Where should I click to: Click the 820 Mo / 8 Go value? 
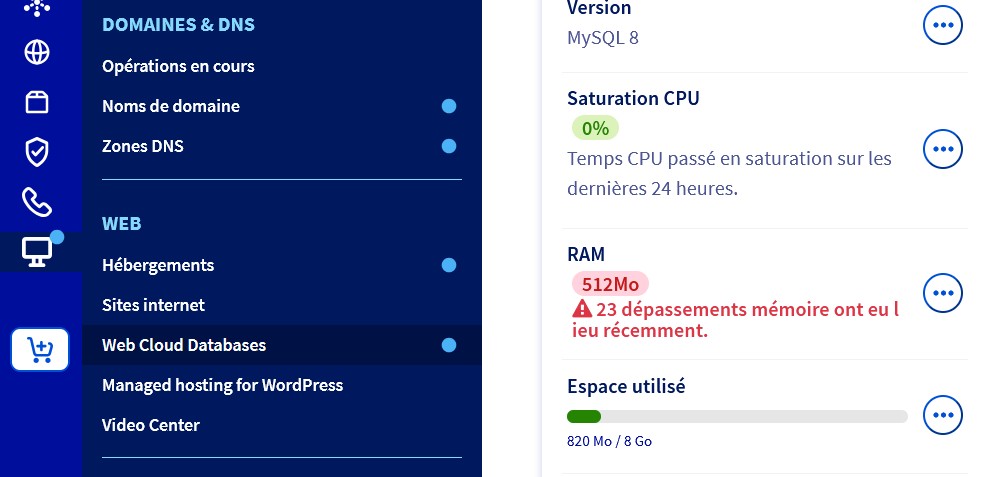pyautogui.click(x=609, y=441)
